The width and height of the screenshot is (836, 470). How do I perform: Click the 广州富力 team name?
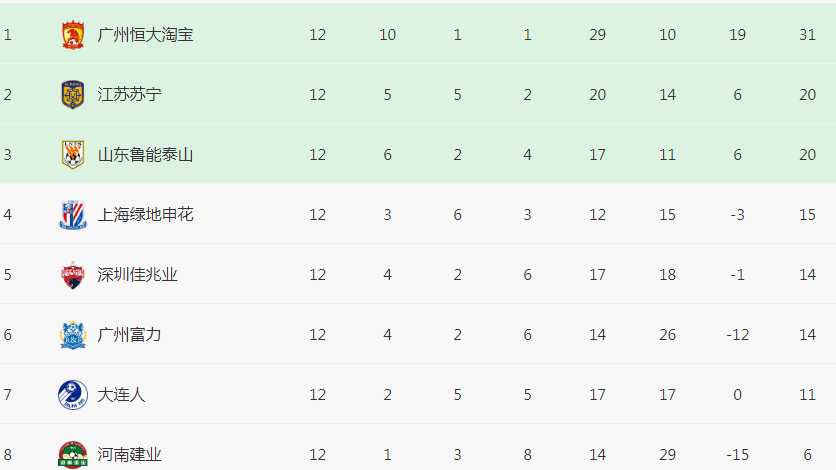[x=129, y=335]
